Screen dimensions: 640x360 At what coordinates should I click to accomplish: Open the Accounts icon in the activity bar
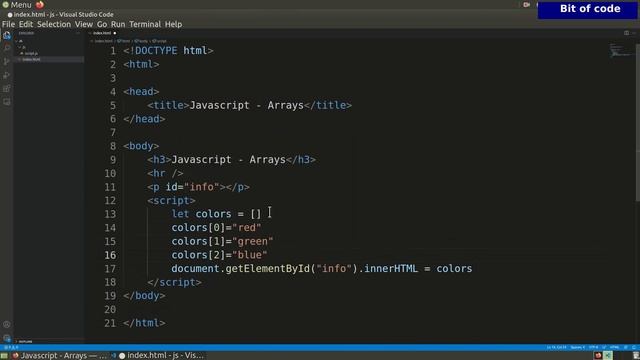7,325
